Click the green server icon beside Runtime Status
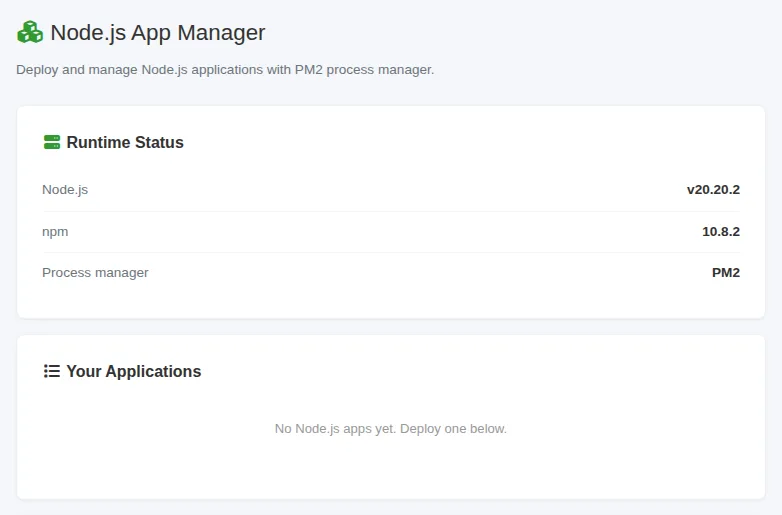 (52, 142)
